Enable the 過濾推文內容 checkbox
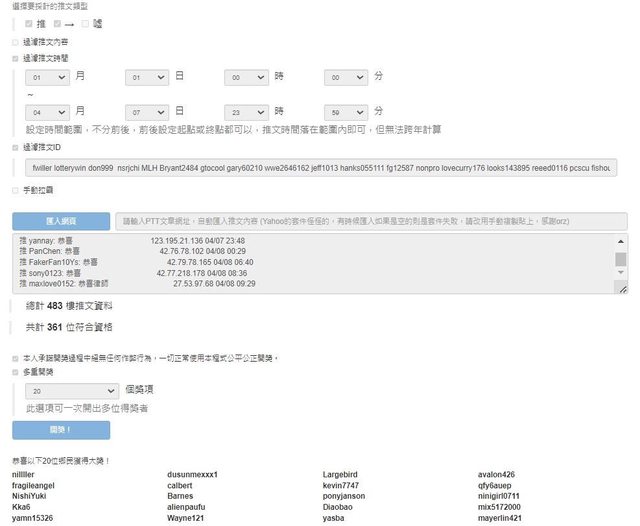 15,43
